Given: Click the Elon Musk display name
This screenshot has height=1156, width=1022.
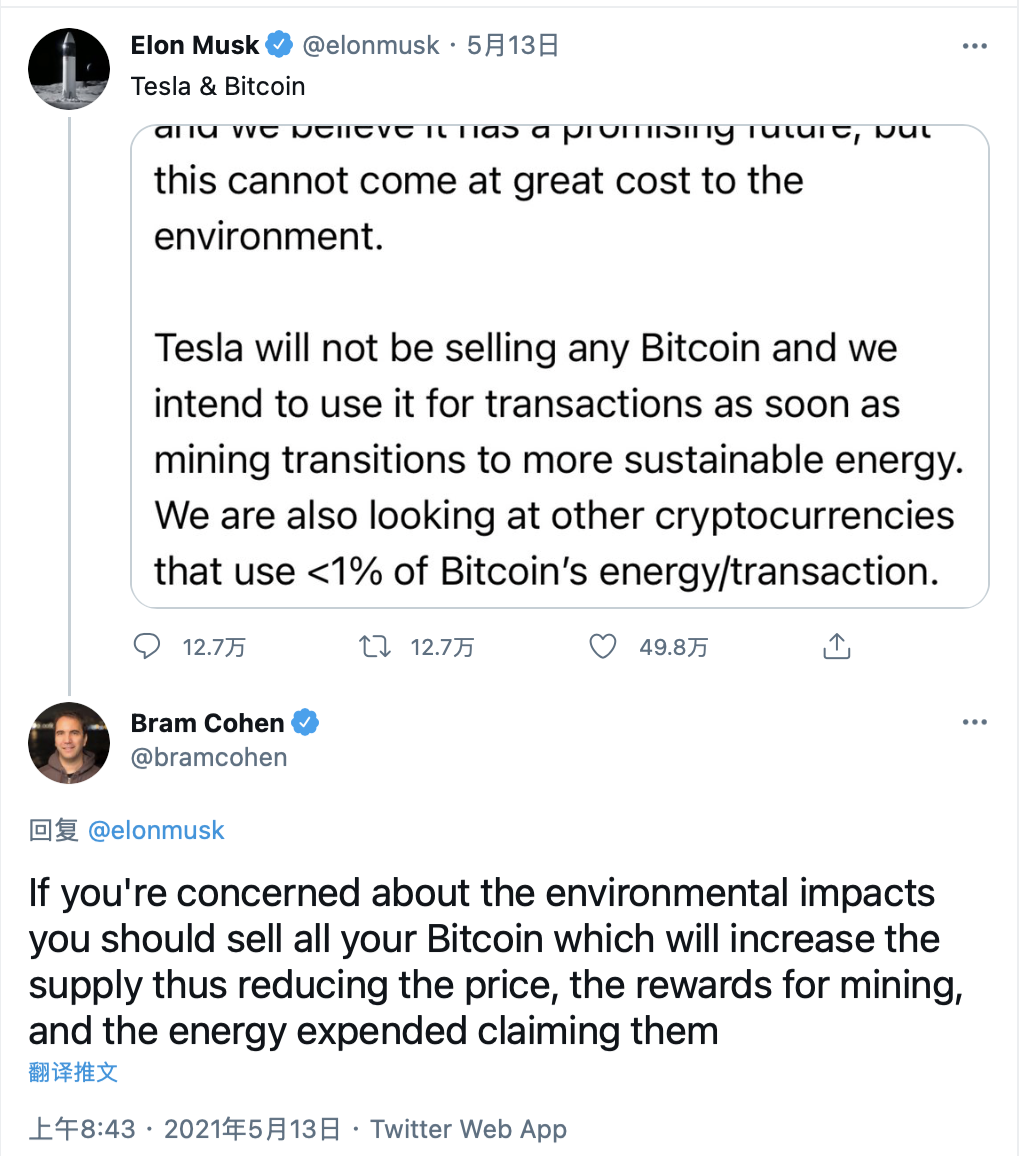Looking at the screenshot, I should (195, 45).
